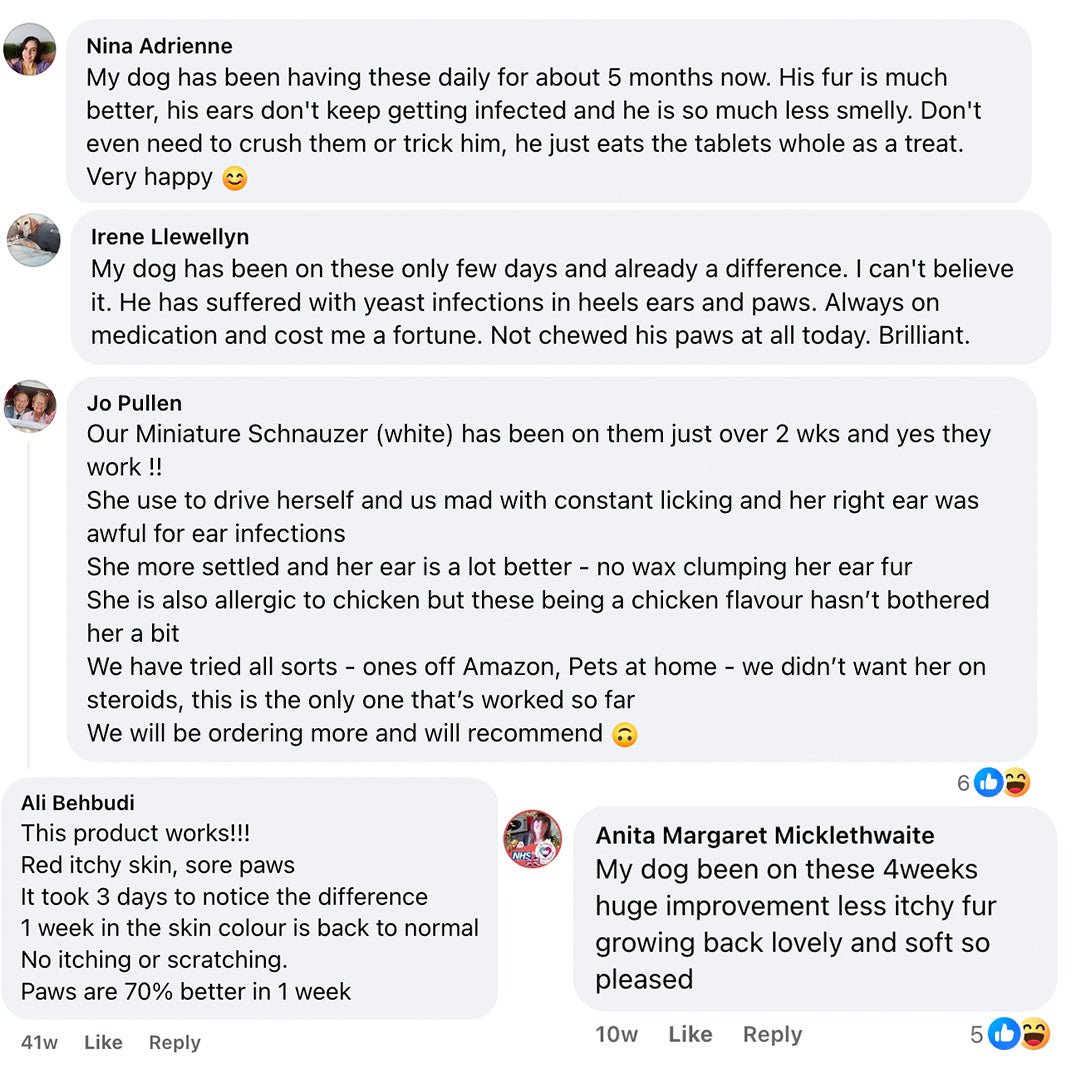Click Anita Margaret Micklethwaite's name
Screen dimensions: 1080x1080
(x=765, y=836)
